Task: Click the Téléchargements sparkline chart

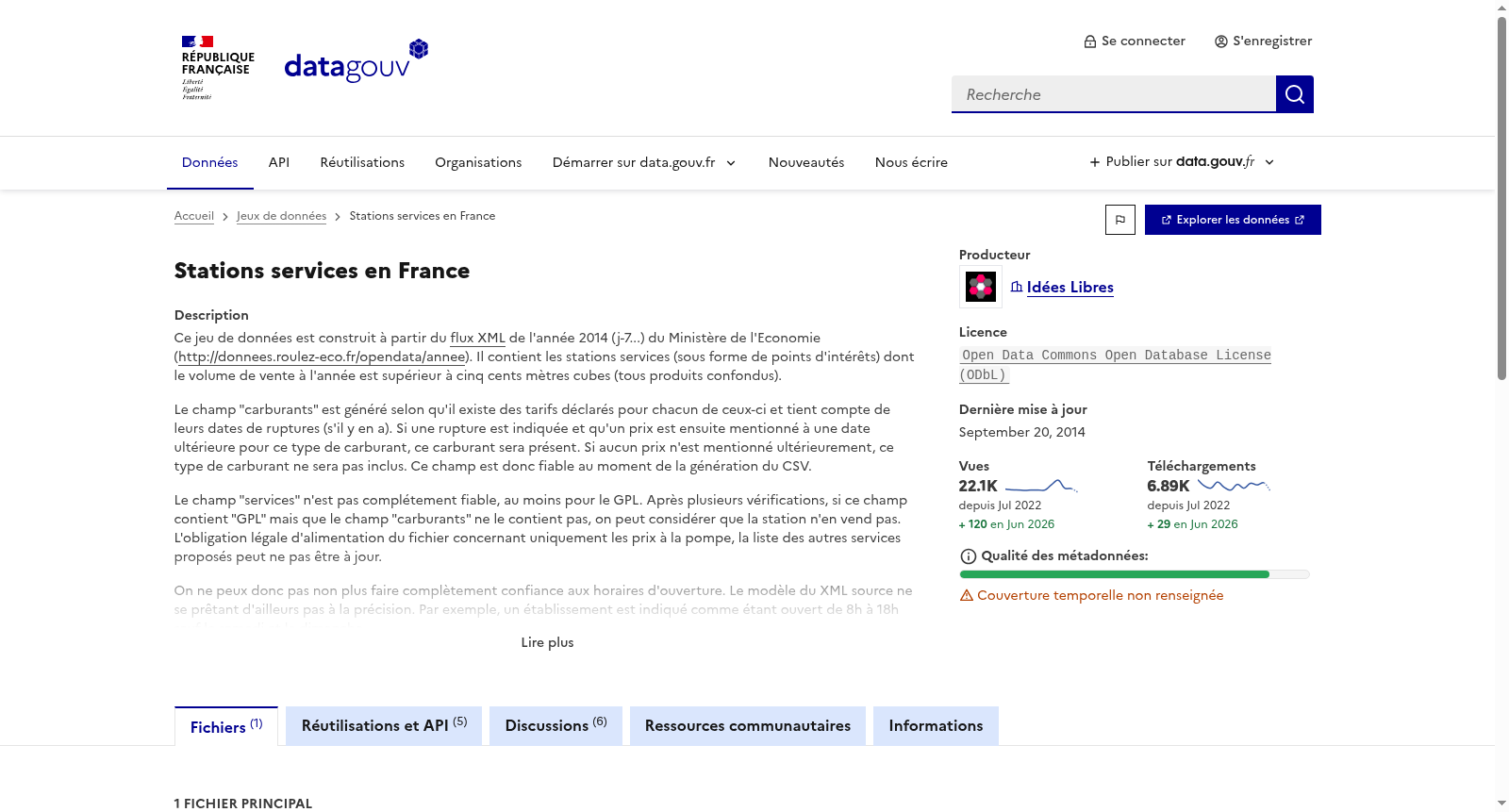Action: coord(1234,486)
